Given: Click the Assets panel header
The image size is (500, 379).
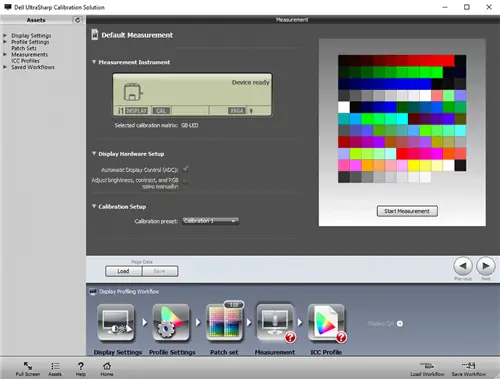Looking at the screenshot, I should pyautogui.click(x=36, y=20).
